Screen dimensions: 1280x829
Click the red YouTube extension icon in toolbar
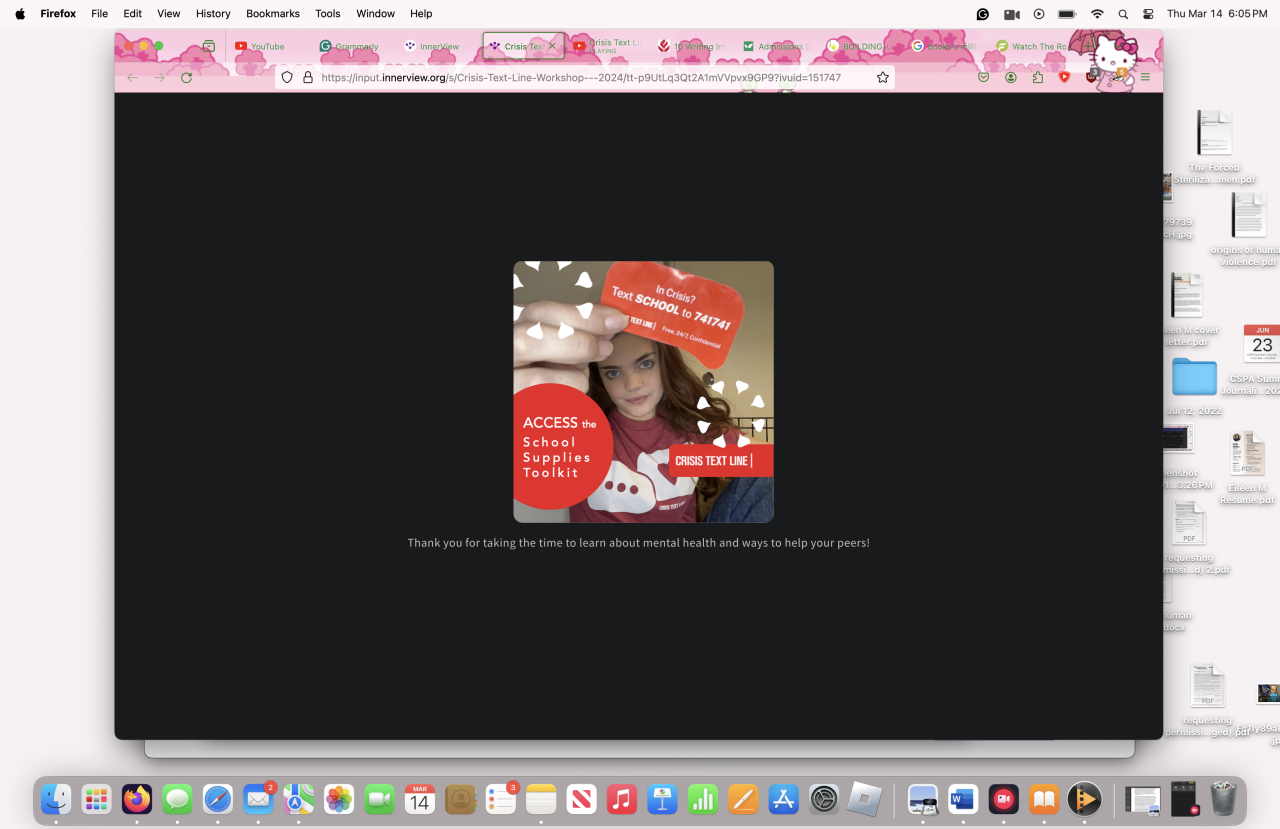coord(1064,77)
